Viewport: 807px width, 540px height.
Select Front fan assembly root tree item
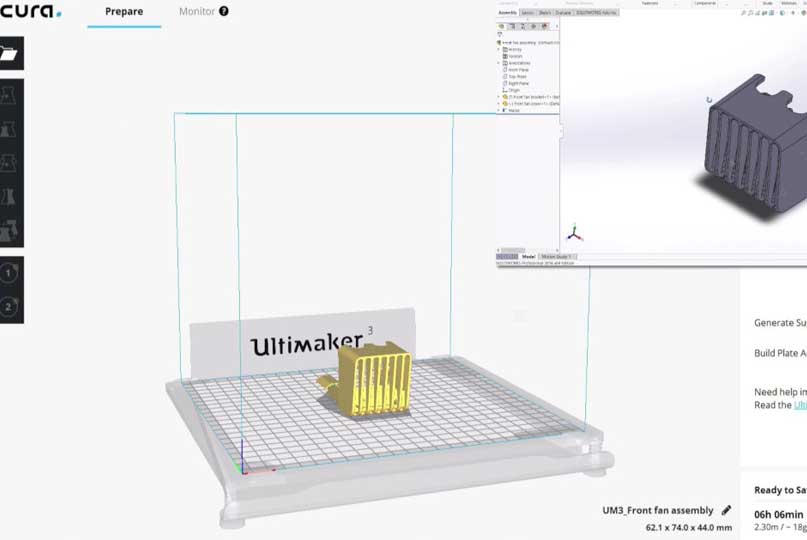point(528,43)
